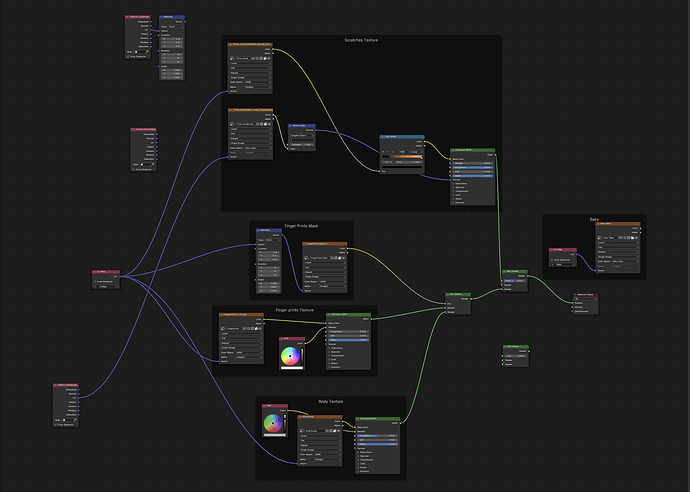The image size is (690, 492).
Task: Collapse the unconnected Mix Shader node's header arrow
Action: pos(505,347)
